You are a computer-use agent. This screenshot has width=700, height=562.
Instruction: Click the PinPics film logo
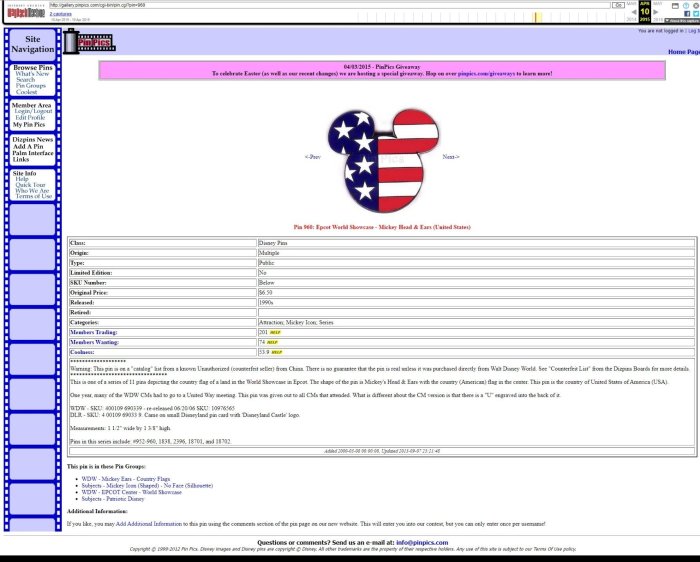pos(89,42)
